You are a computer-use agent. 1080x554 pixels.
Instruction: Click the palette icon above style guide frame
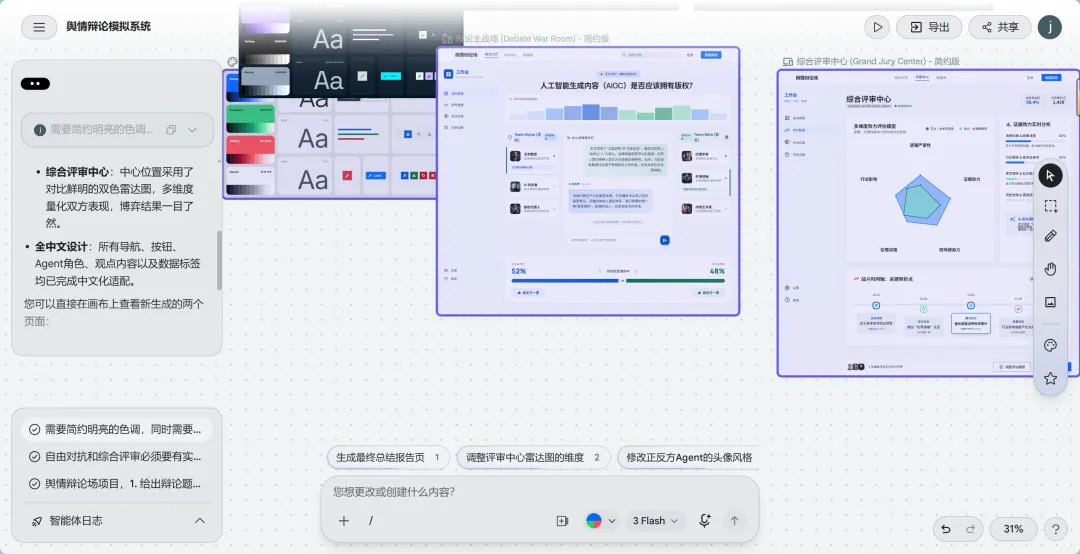232,62
